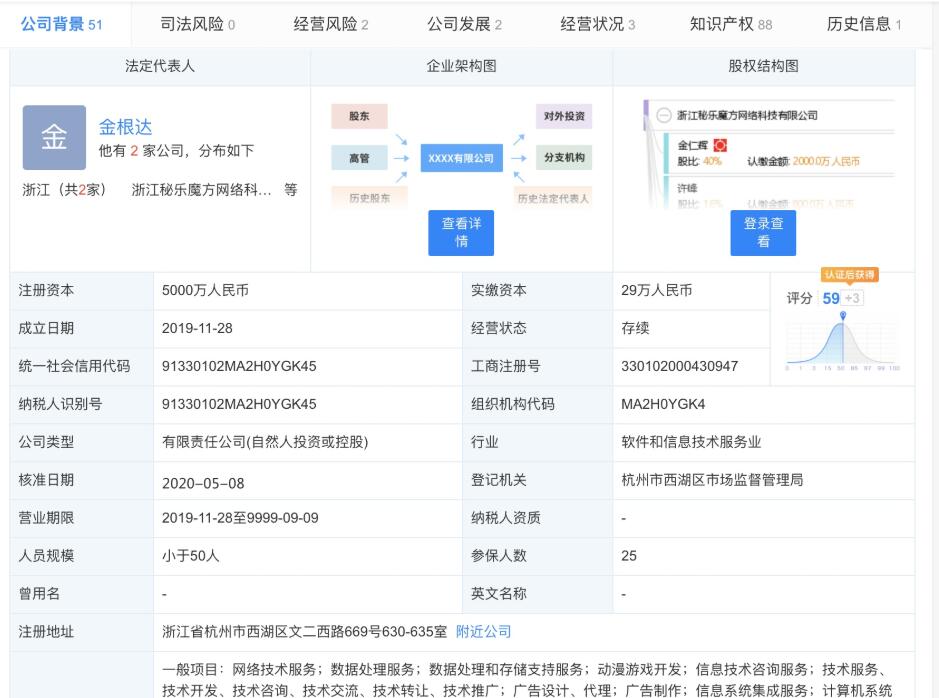This screenshot has height=698, width=939.
Task: Click the 金仁辉 shareholder name
Action: coord(693,145)
